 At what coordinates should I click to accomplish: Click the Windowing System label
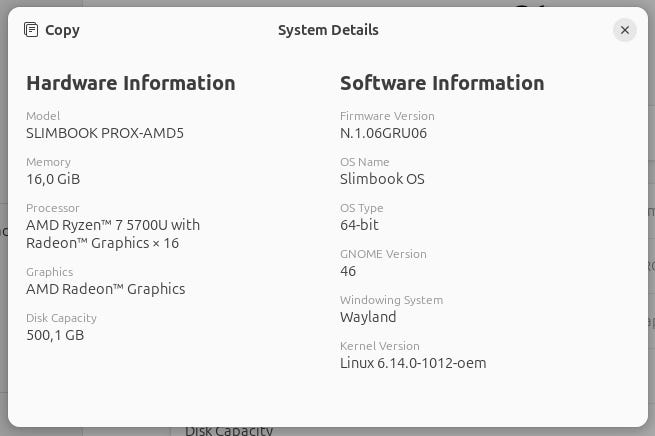pyautogui.click(x=391, y=300)
